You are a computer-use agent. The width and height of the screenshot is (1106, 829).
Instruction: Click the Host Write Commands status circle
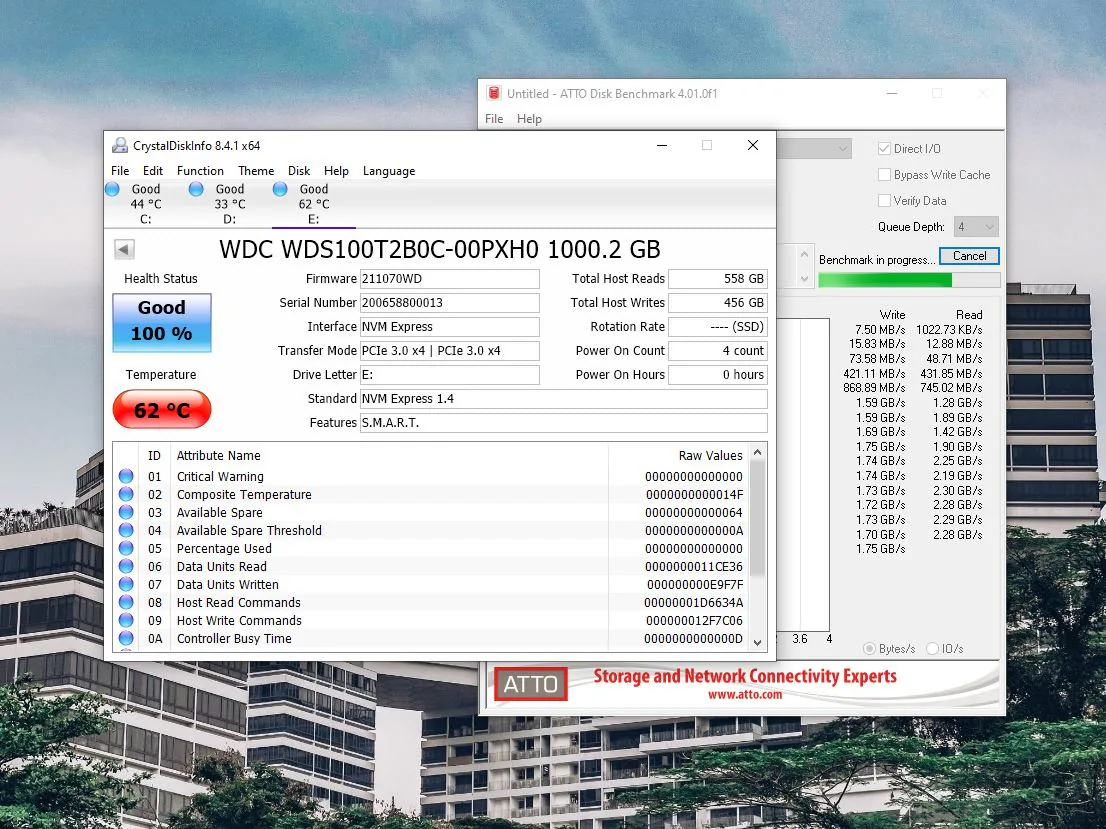(x=126, y=620)
